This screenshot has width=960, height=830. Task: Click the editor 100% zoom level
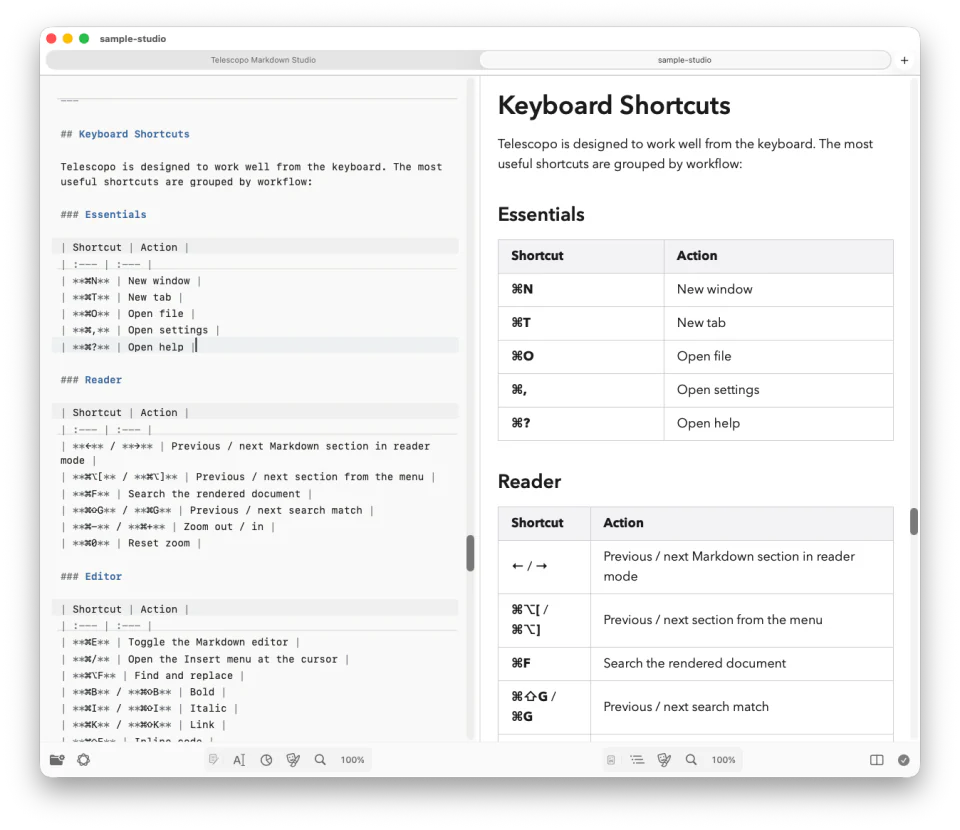pos(353,760)
